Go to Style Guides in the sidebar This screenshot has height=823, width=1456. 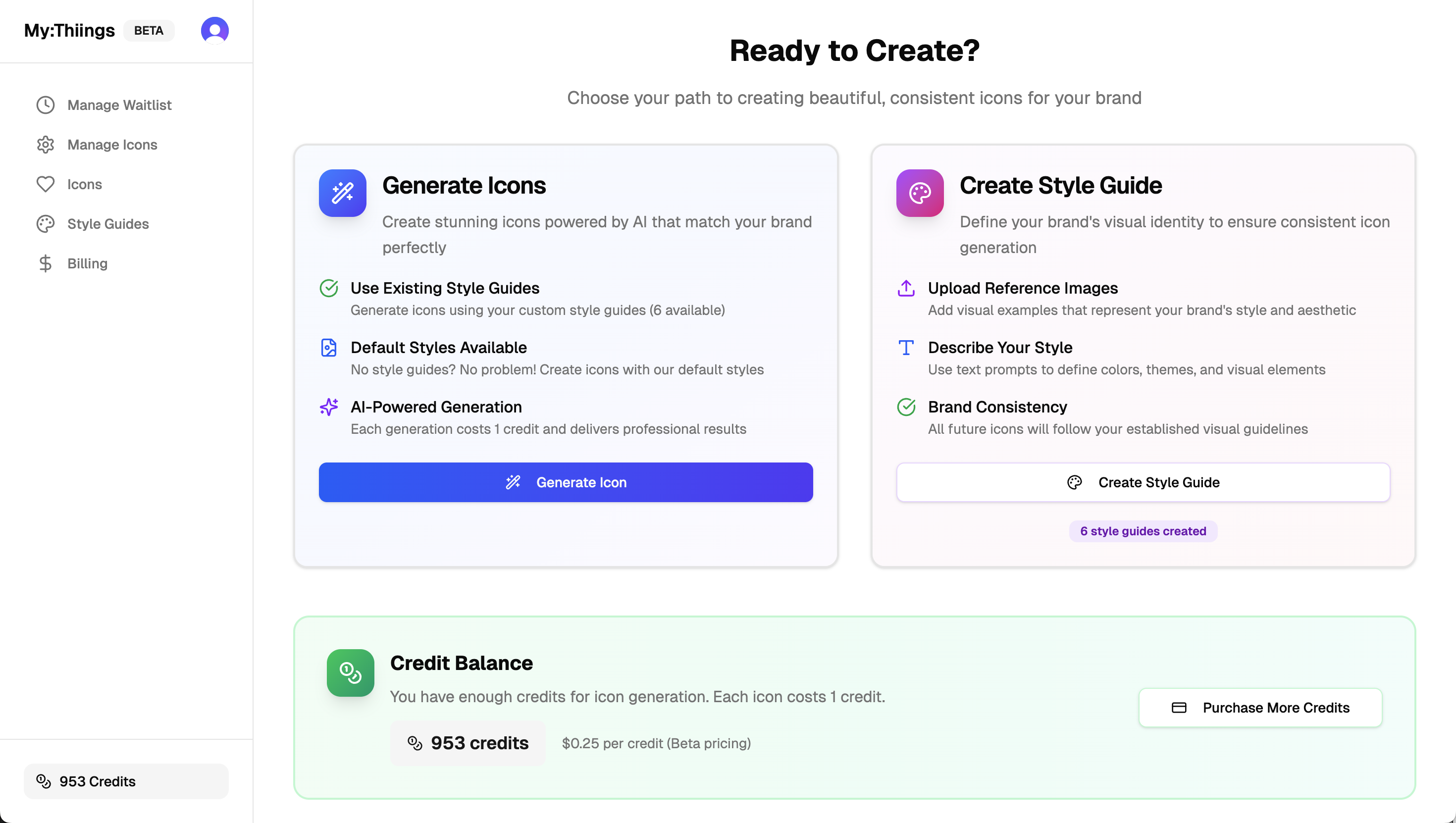(108, 224)
